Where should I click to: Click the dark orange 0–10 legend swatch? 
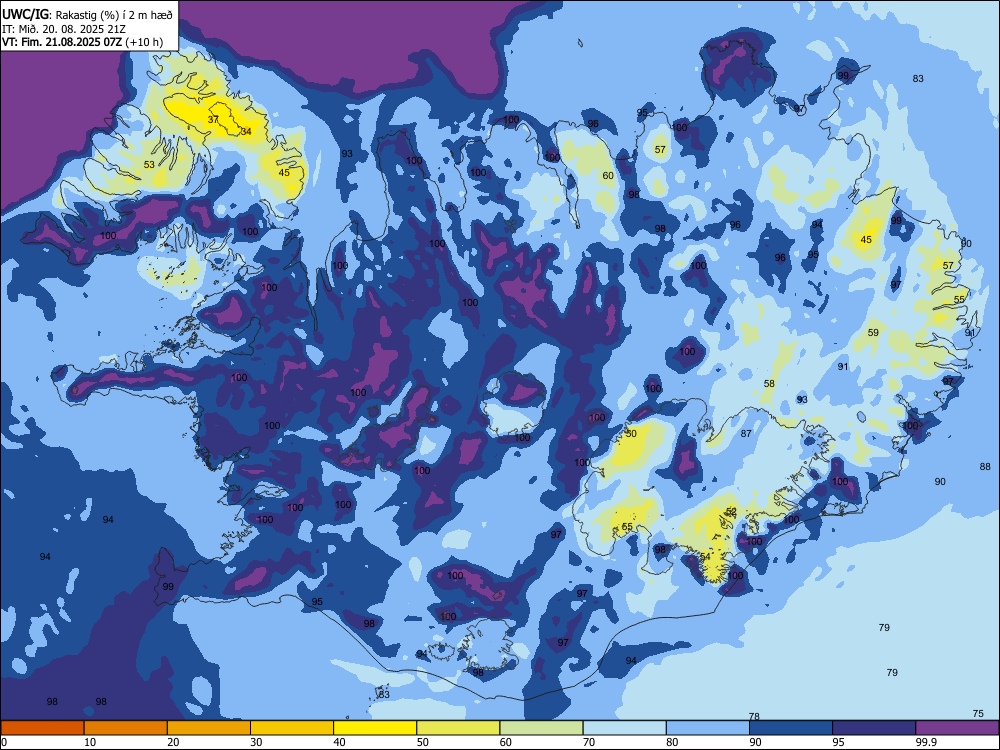pyautogui.click(x=42, y=728)
